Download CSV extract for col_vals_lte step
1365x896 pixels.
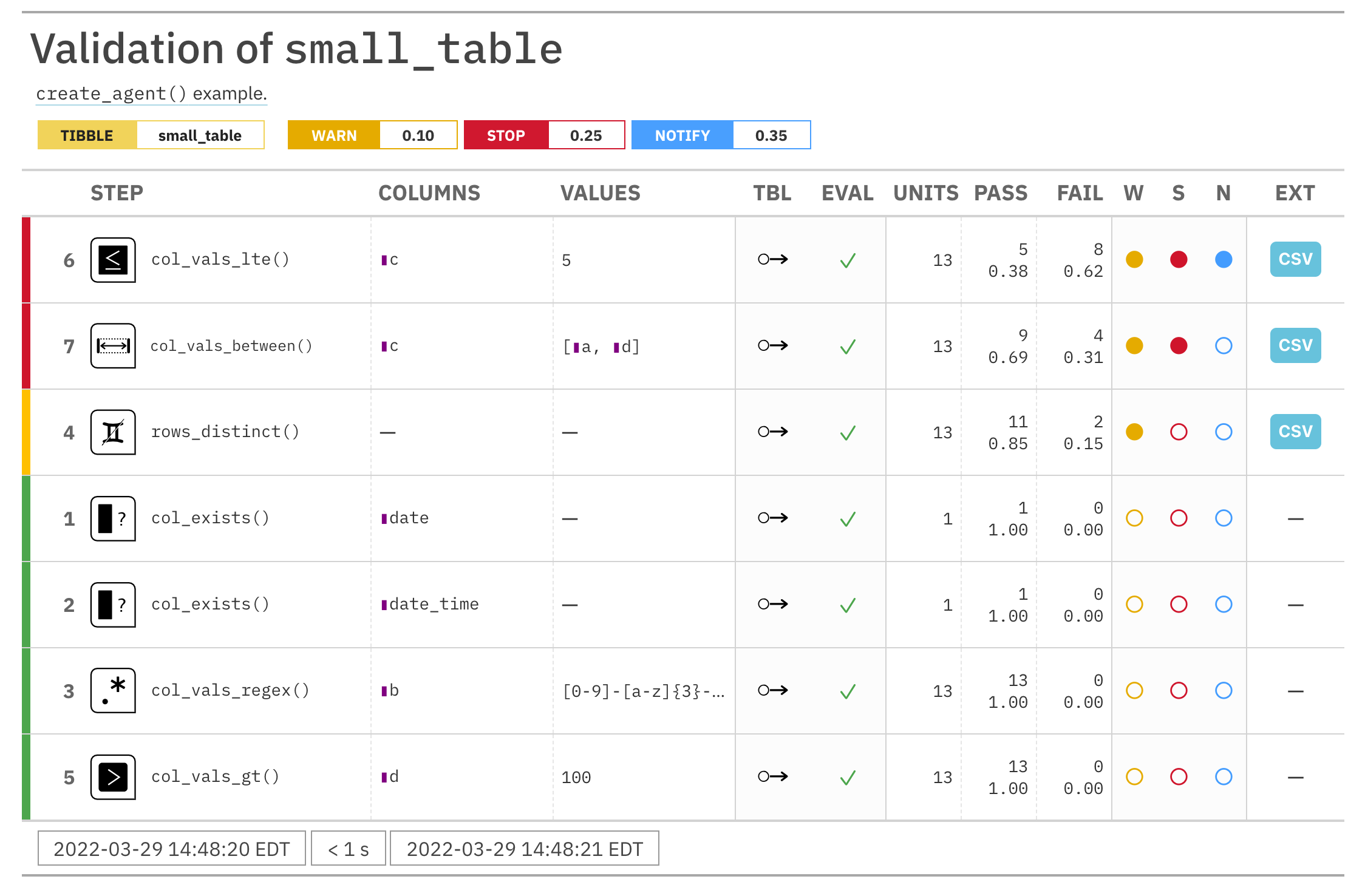click(x=1295, y=260)
